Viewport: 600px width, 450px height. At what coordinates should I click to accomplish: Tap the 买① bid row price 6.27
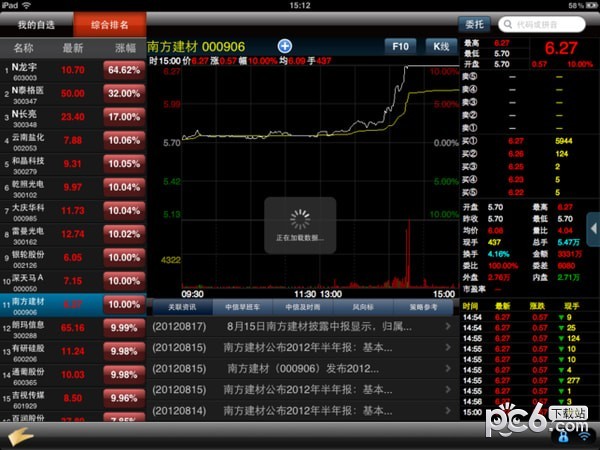pyautogui.click(x=515, y=141)
